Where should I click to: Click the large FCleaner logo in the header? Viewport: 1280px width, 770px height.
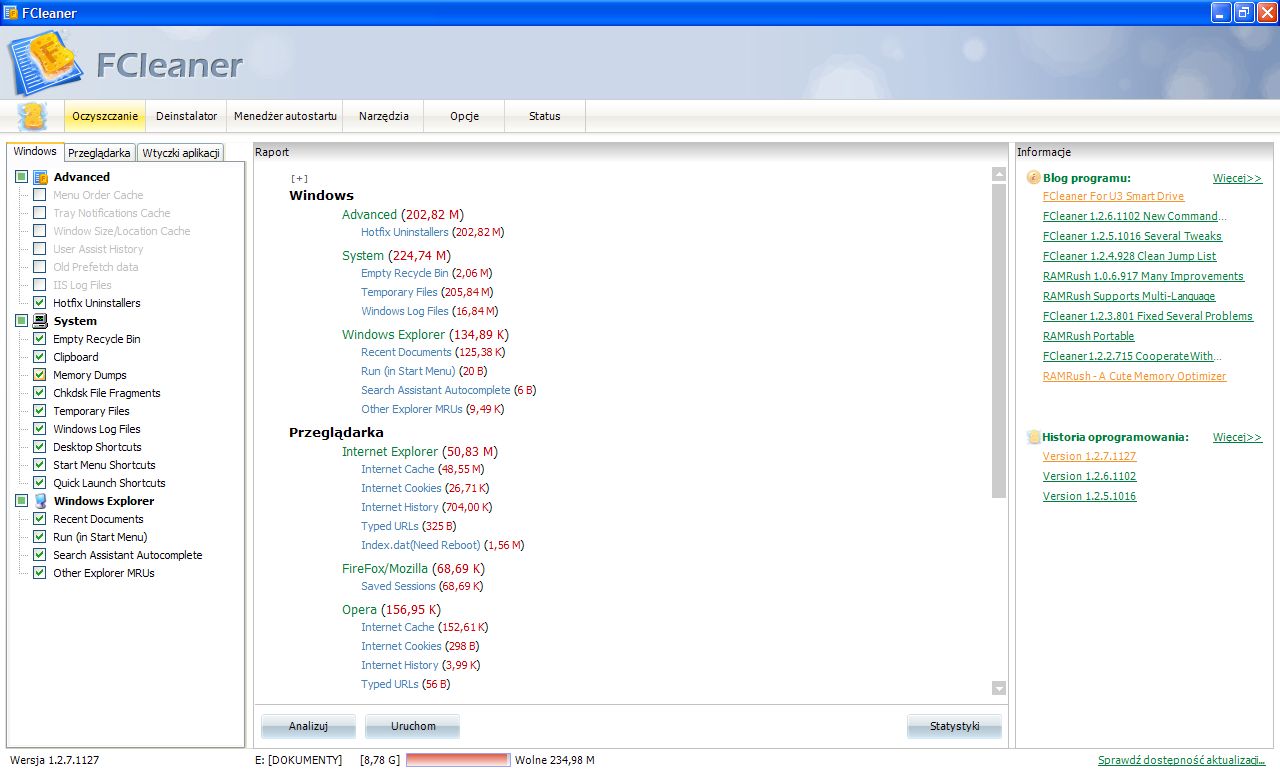(46, 64)
